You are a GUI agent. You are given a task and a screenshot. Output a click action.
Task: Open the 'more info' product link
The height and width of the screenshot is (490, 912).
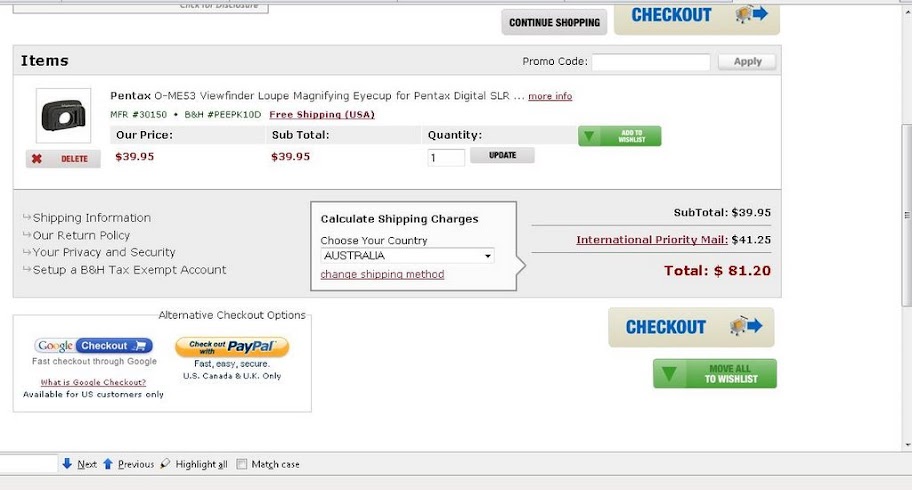(550, 96)
